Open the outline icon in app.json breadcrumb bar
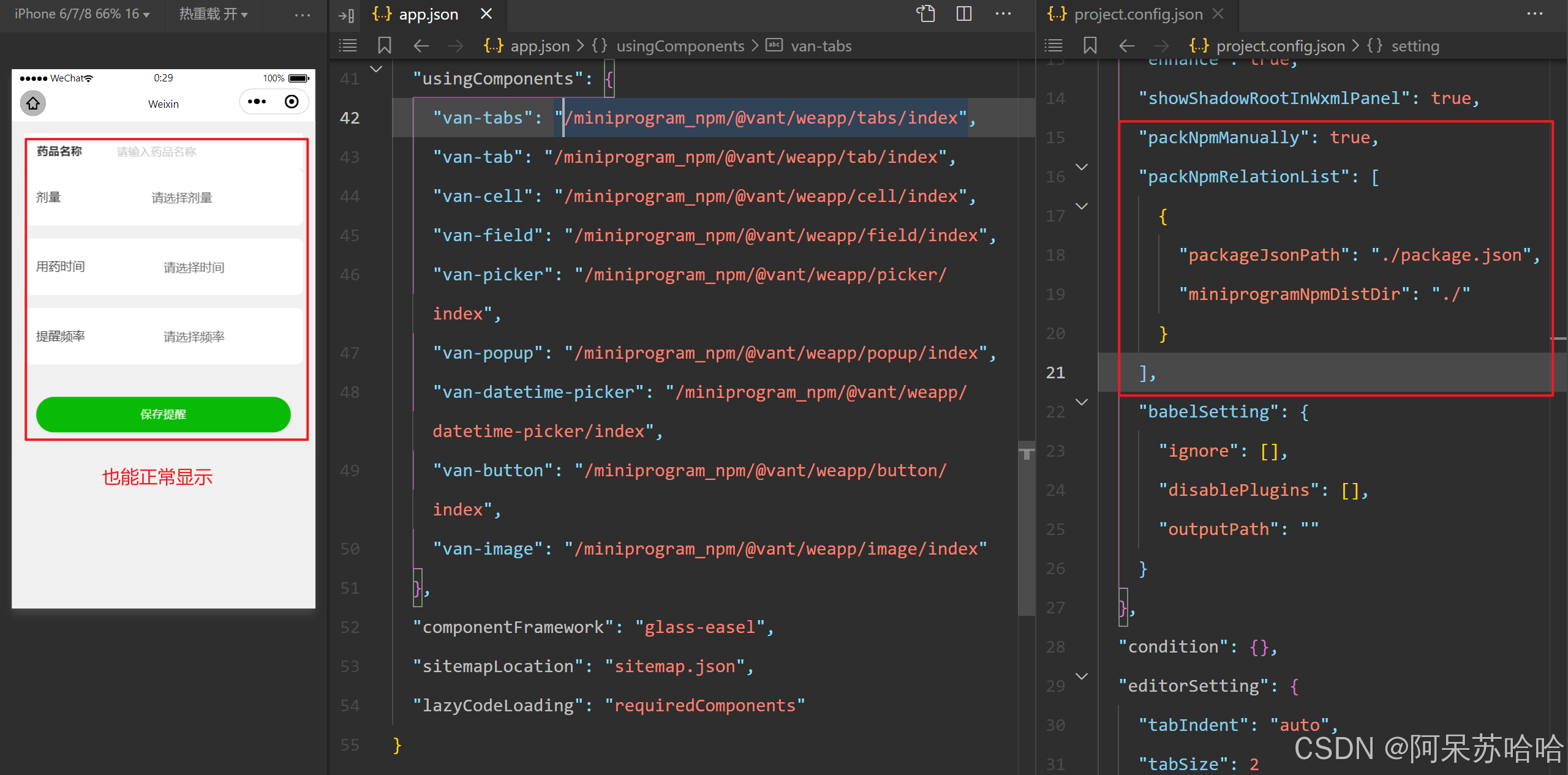The height and width of the screenshot is (775, 1568). tap(348, 45)
